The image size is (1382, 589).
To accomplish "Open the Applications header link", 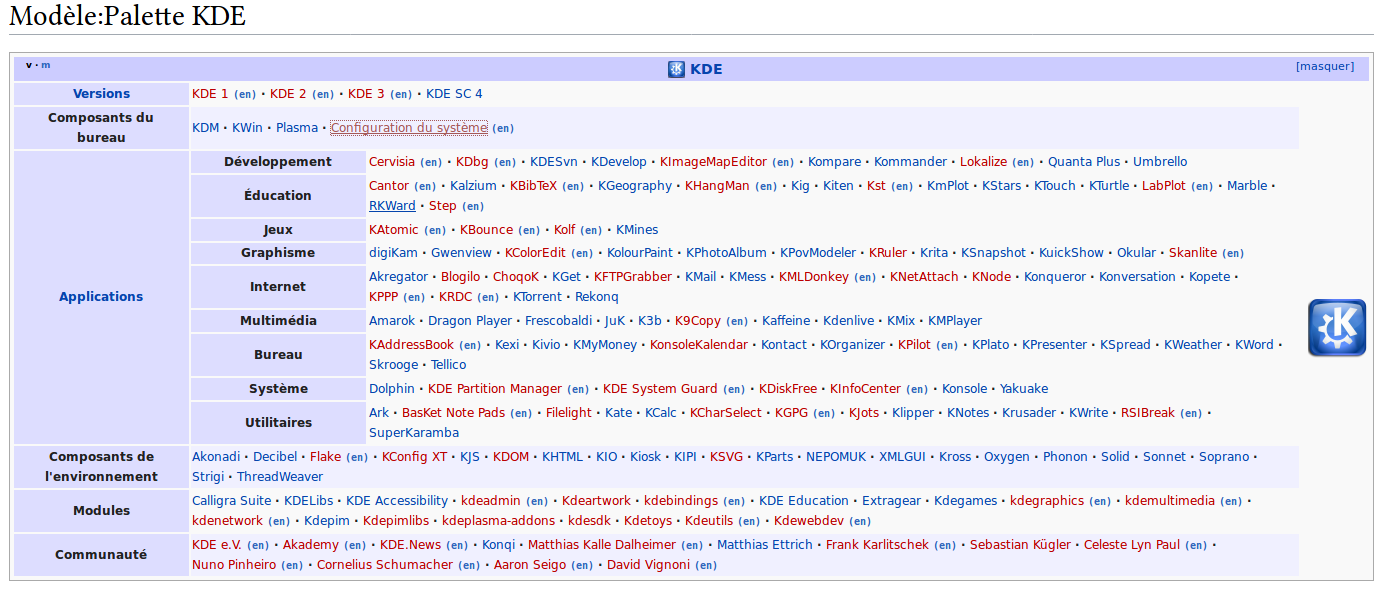I will click(101, 297).
